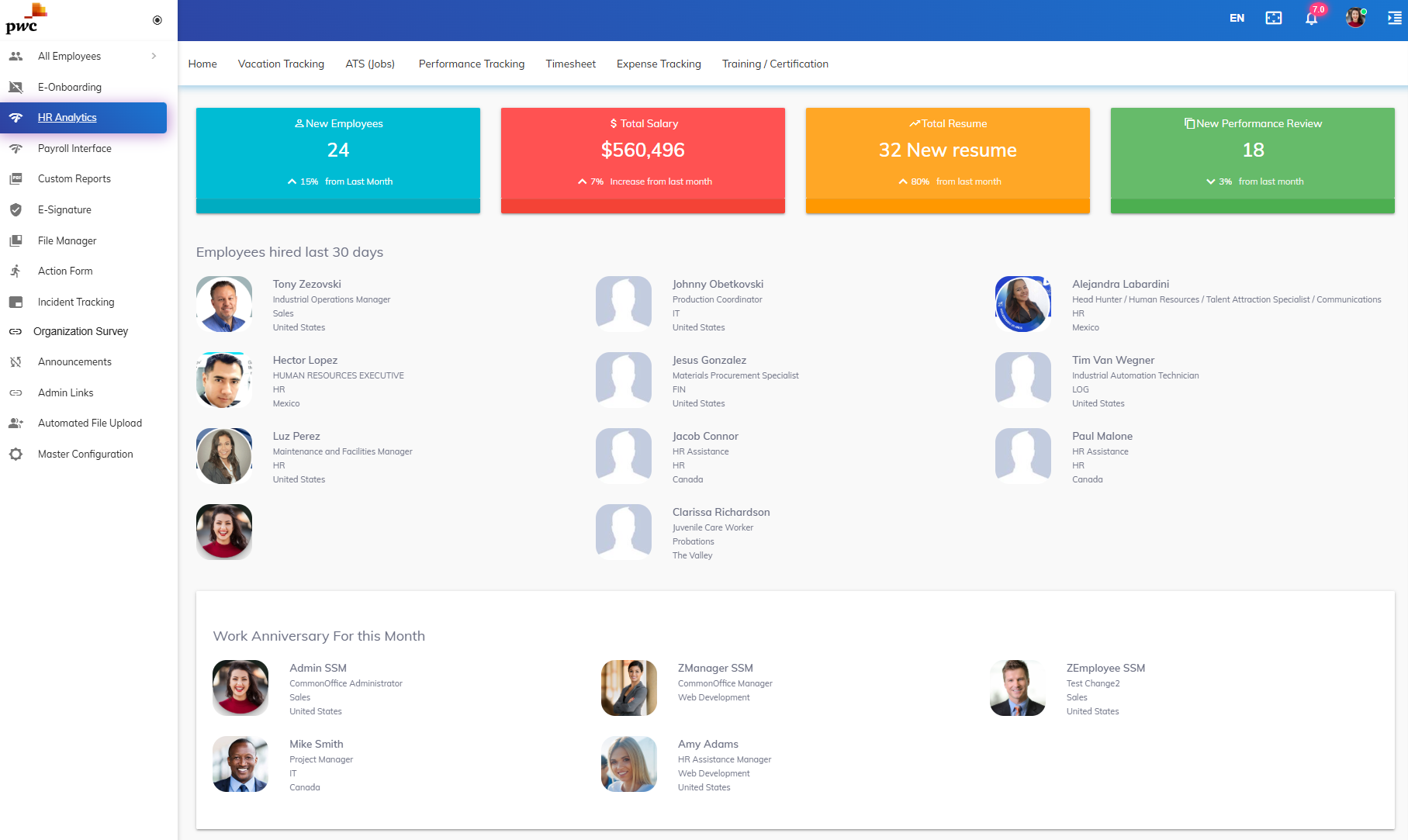The height and width of the screenshot is (840, 1408).
Task: Click the Action Form running-person icon
Action: click(17, 271)
